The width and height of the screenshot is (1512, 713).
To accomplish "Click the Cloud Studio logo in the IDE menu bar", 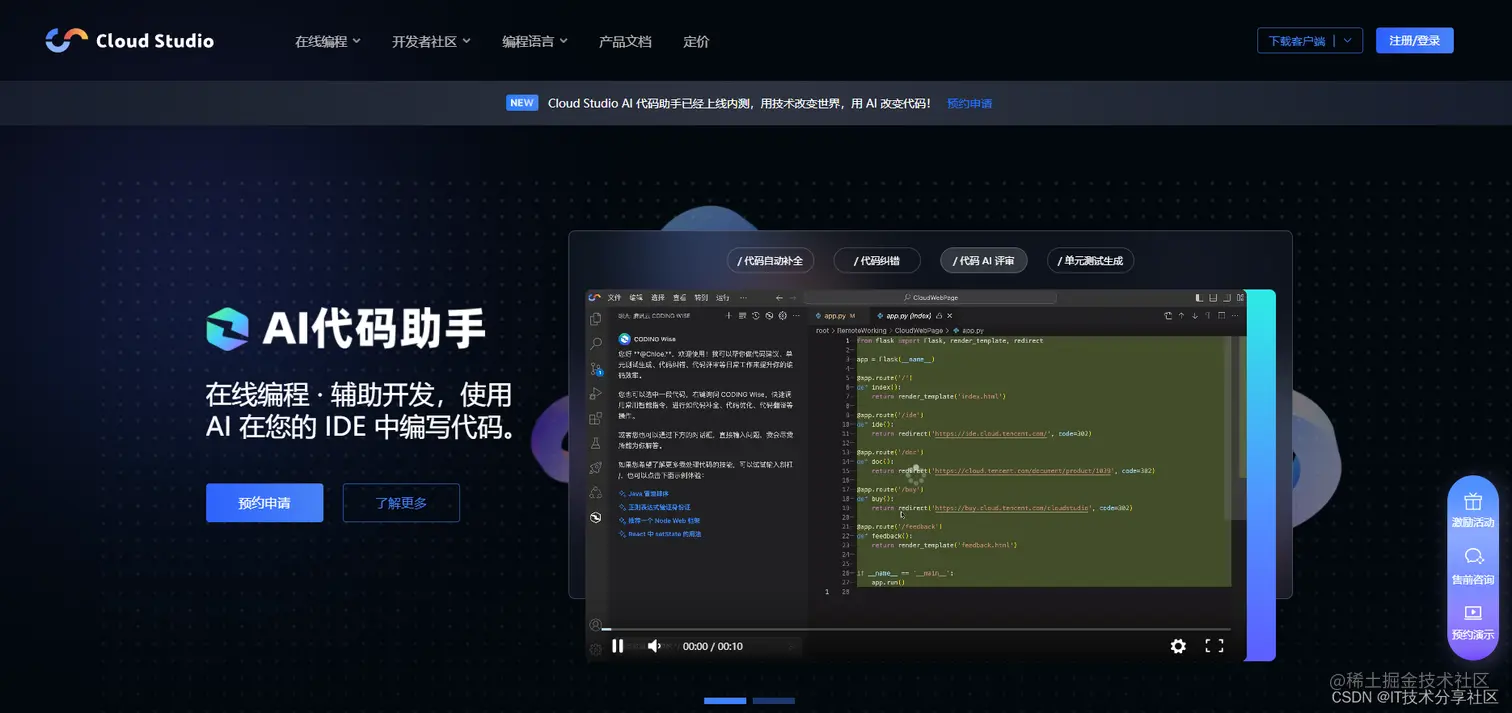I will click(594, 297).
